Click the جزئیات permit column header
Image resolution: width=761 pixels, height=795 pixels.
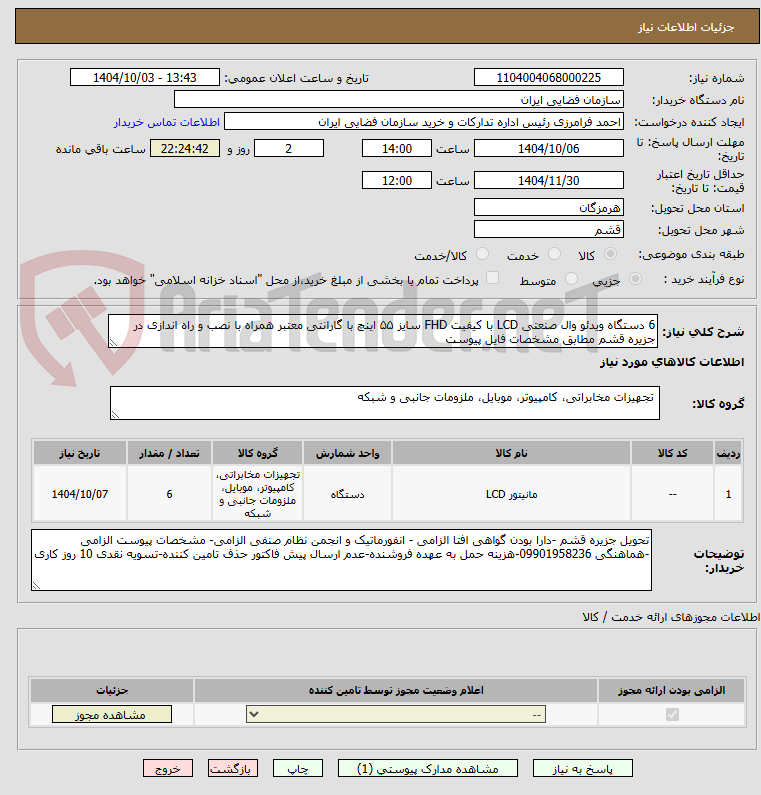pos(112,690)
